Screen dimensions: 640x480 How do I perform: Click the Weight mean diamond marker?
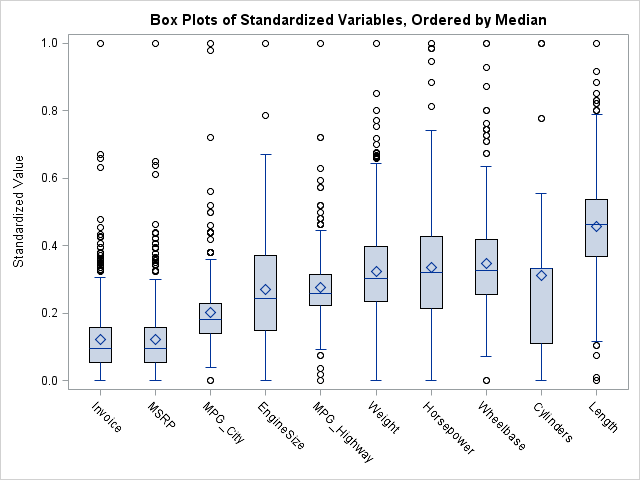click(376, 271)
